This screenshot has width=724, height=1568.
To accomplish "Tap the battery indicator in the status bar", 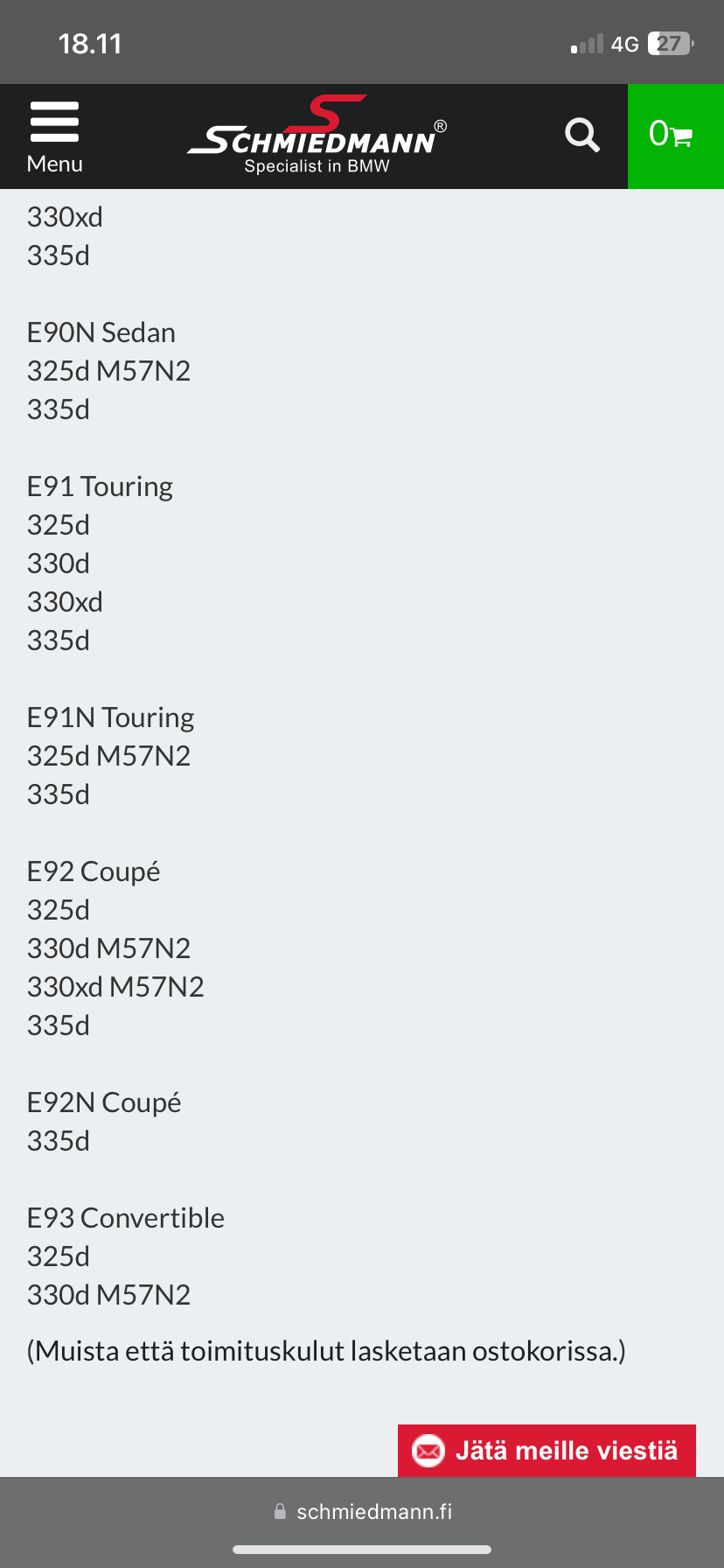I will tap(670, 44).
